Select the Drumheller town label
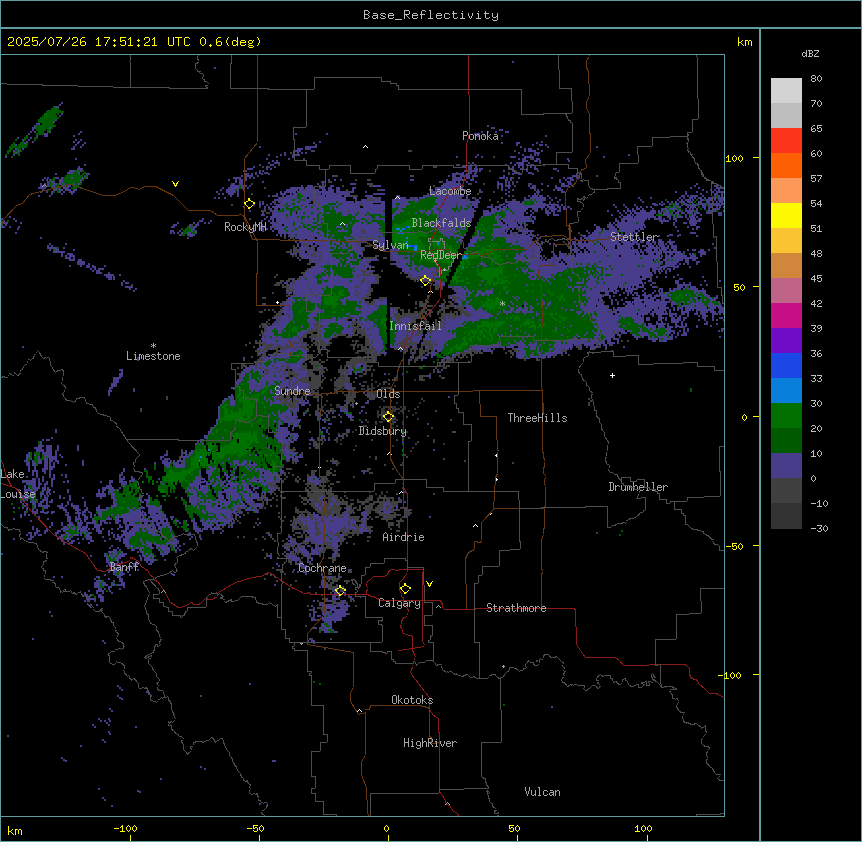The width and height of the screenshot is (862, 842). 638,487
